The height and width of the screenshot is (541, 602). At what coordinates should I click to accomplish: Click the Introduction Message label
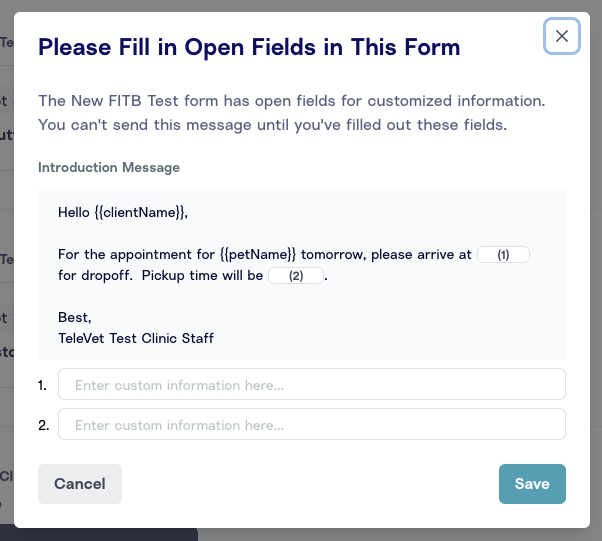coord(109,167)
